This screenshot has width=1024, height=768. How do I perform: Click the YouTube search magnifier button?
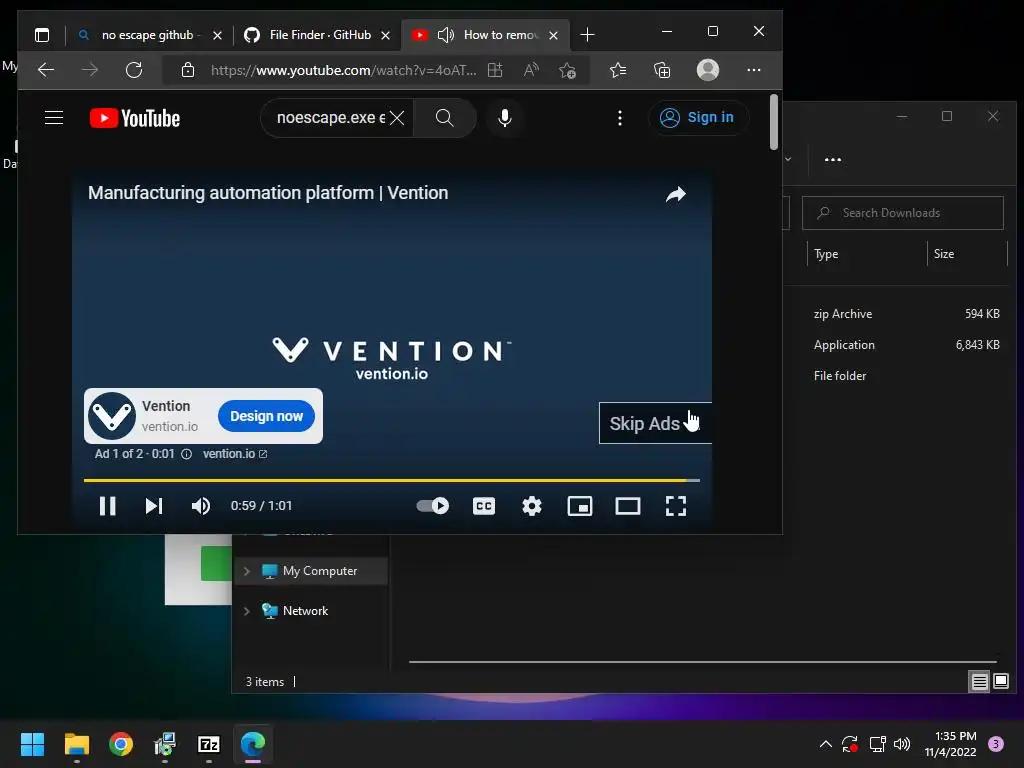[x=445, y=118]
